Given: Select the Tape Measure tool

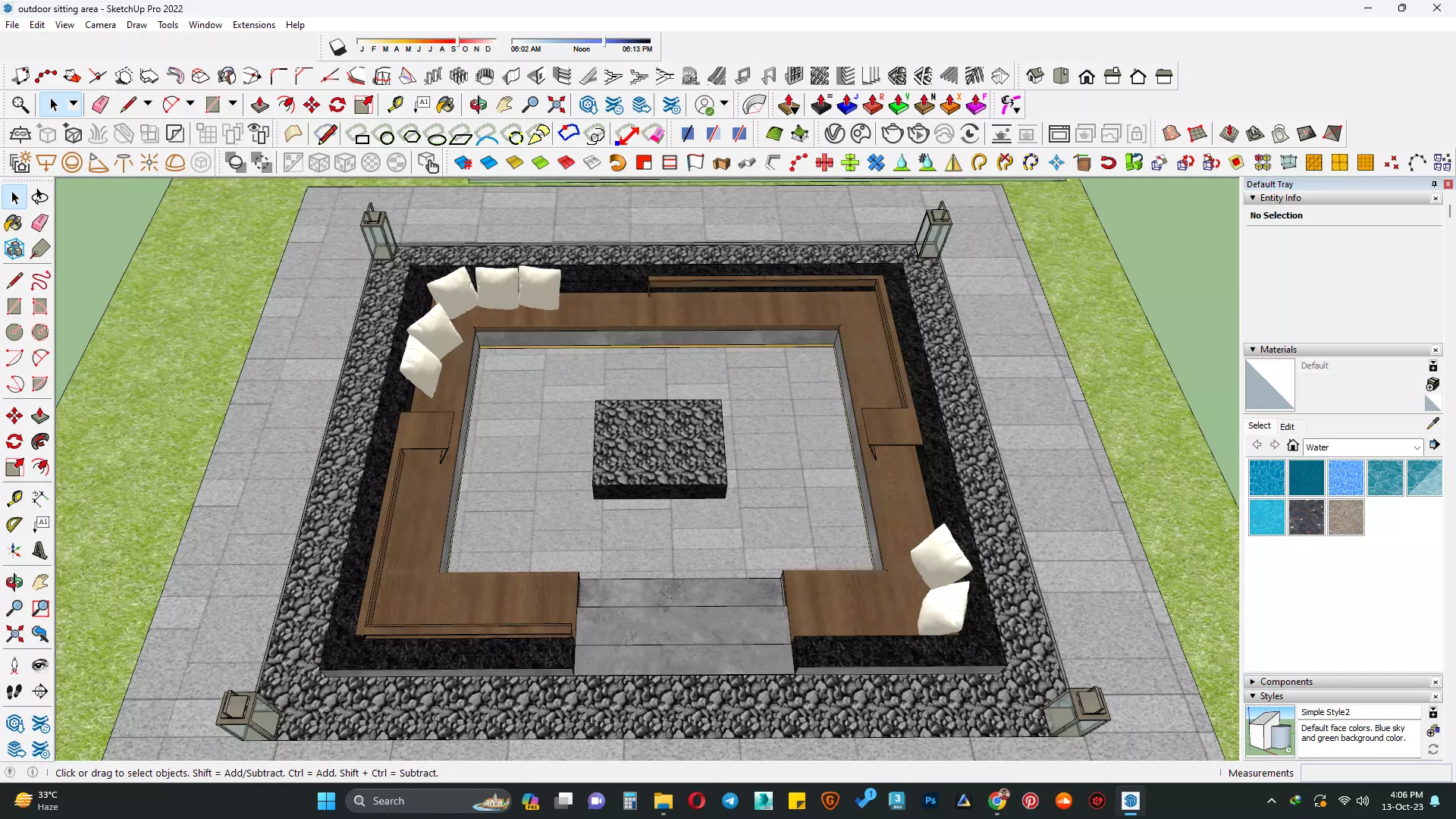Looking at the screenshot, I should coord(14,498).
